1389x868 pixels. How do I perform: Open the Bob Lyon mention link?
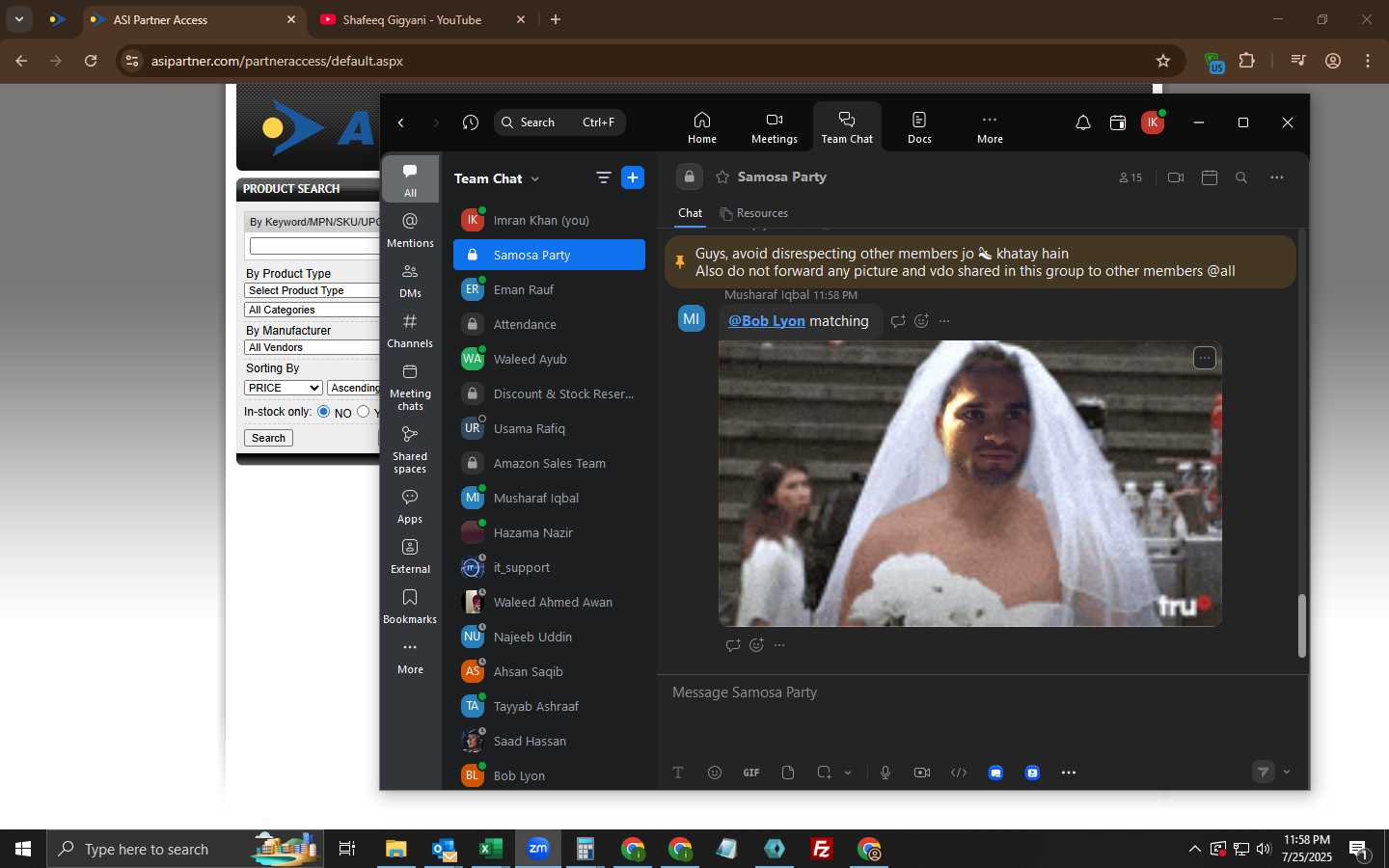click(766, 321)
